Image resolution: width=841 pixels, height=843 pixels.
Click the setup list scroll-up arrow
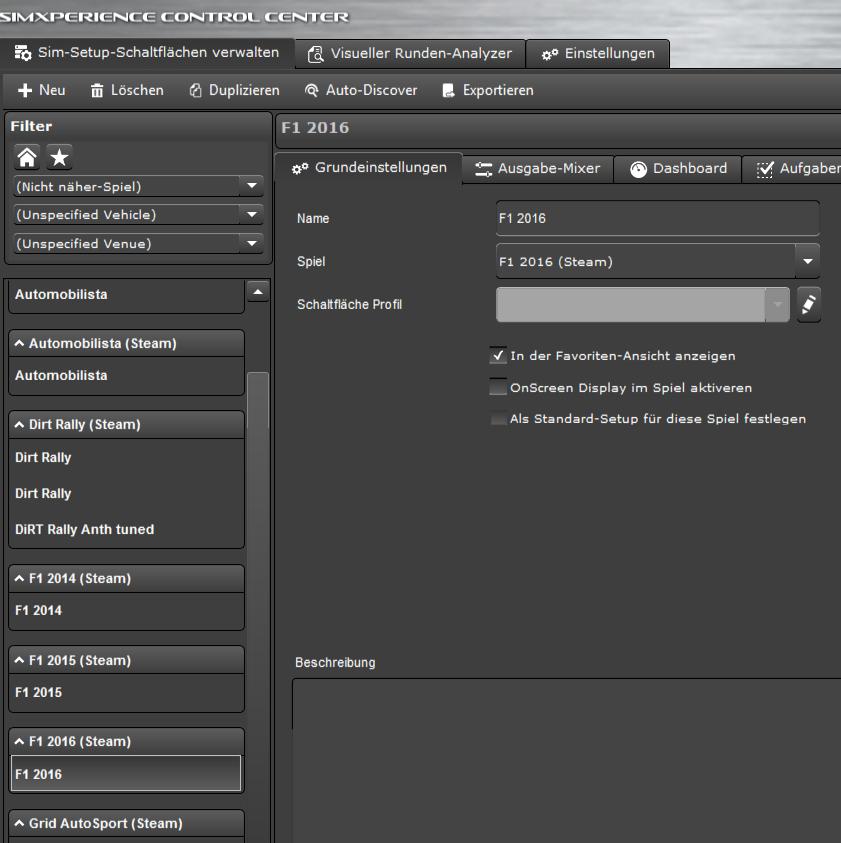point(258,292)
